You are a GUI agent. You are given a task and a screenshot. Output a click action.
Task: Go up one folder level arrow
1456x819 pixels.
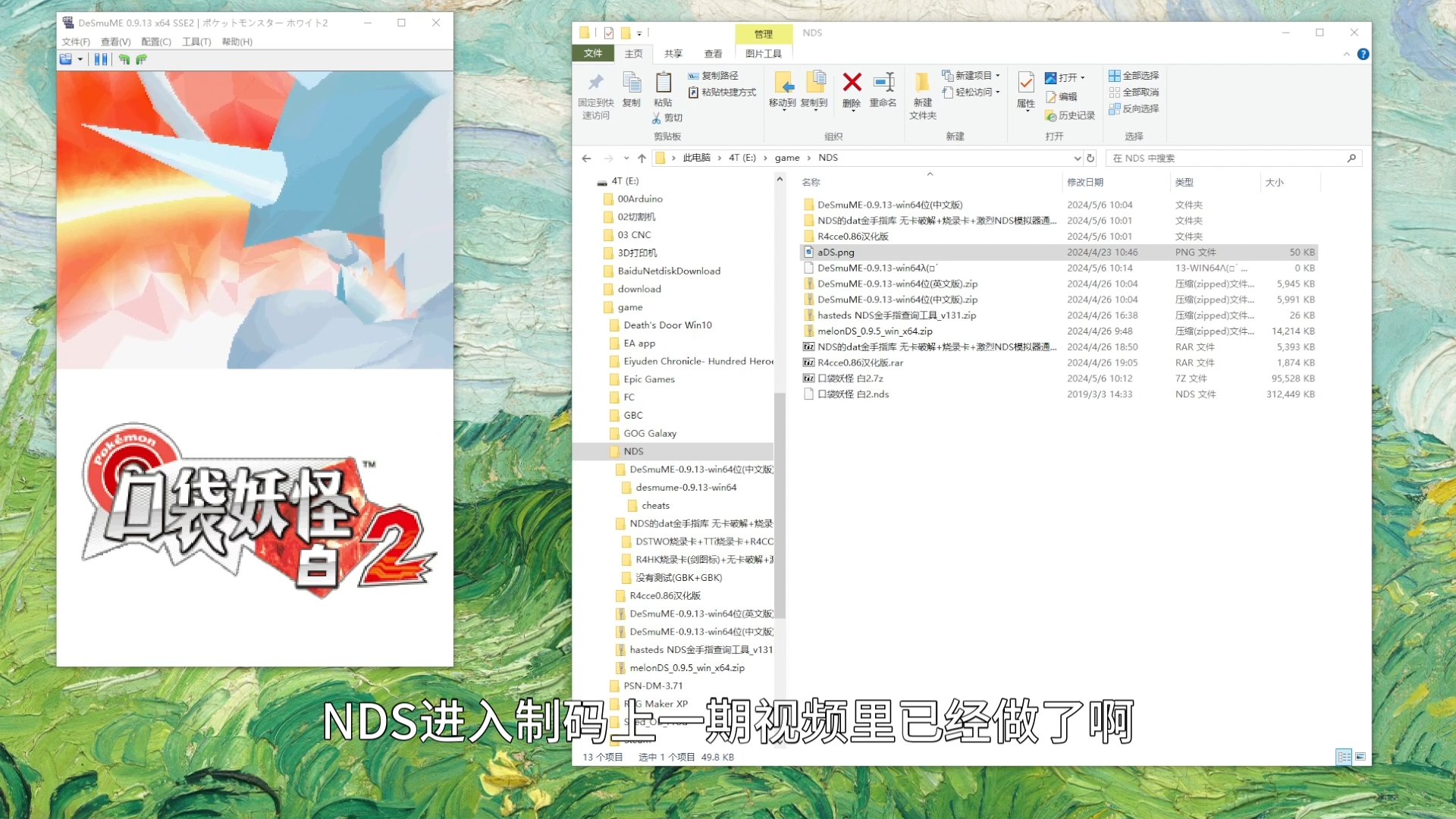pos(642,158)
